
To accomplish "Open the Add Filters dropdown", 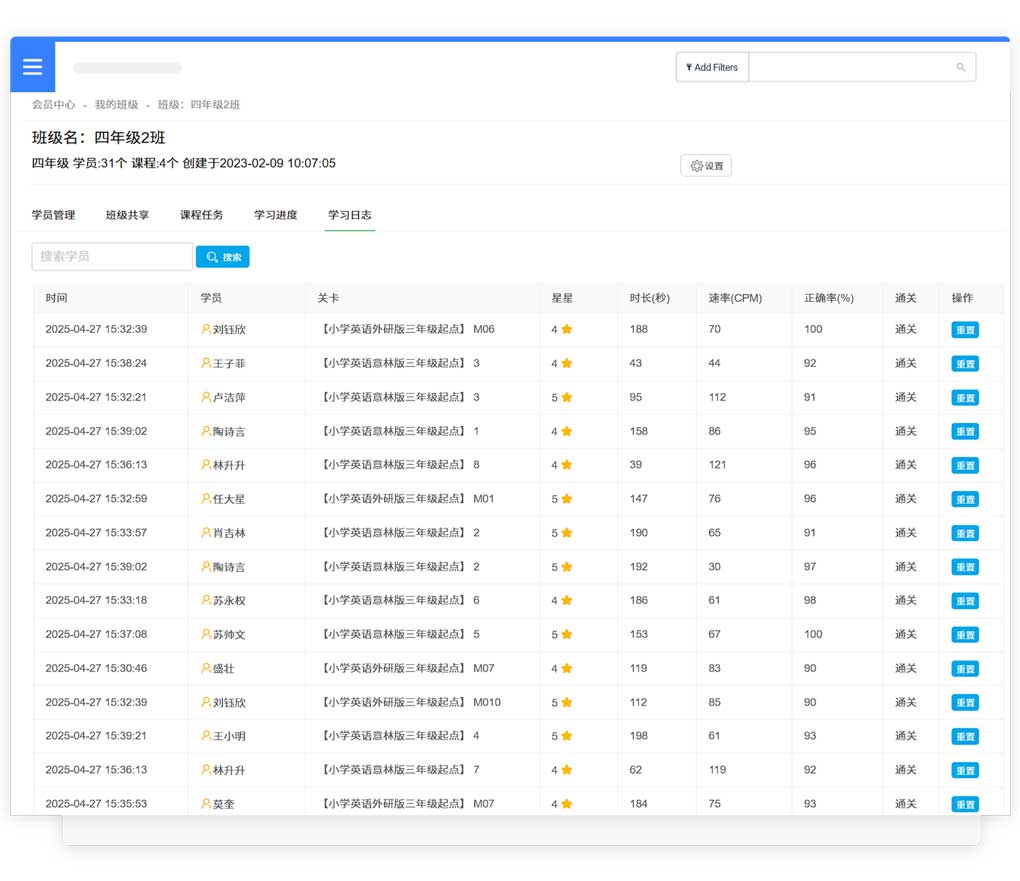I will (x=712, y=67).
